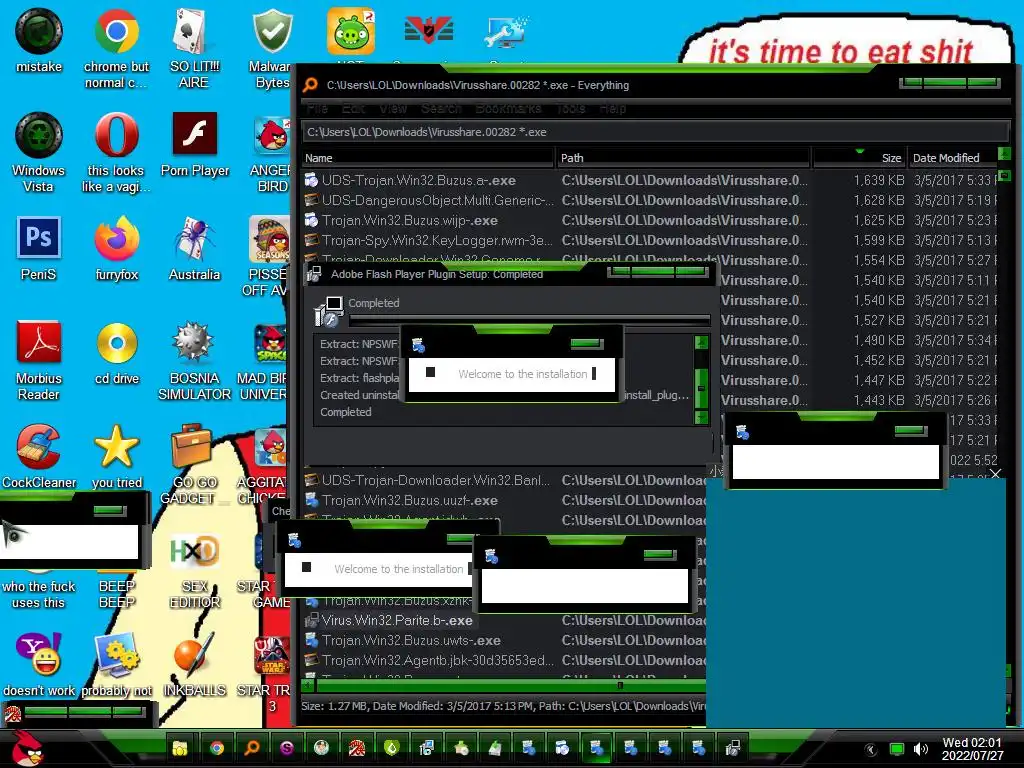Select 'UDS-Trojan.Win32.Buzus.a-.exe' row

pyautogui.click(x=650, y=180)
